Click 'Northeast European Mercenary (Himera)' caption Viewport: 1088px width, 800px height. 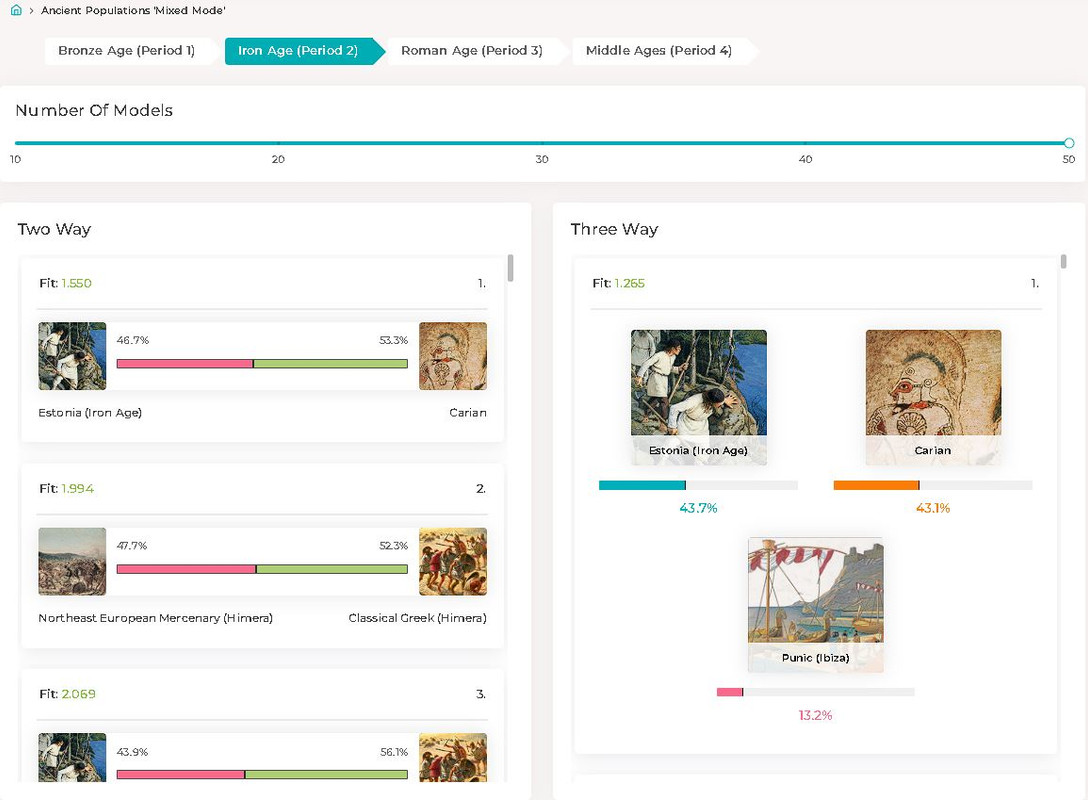point(155,618)
